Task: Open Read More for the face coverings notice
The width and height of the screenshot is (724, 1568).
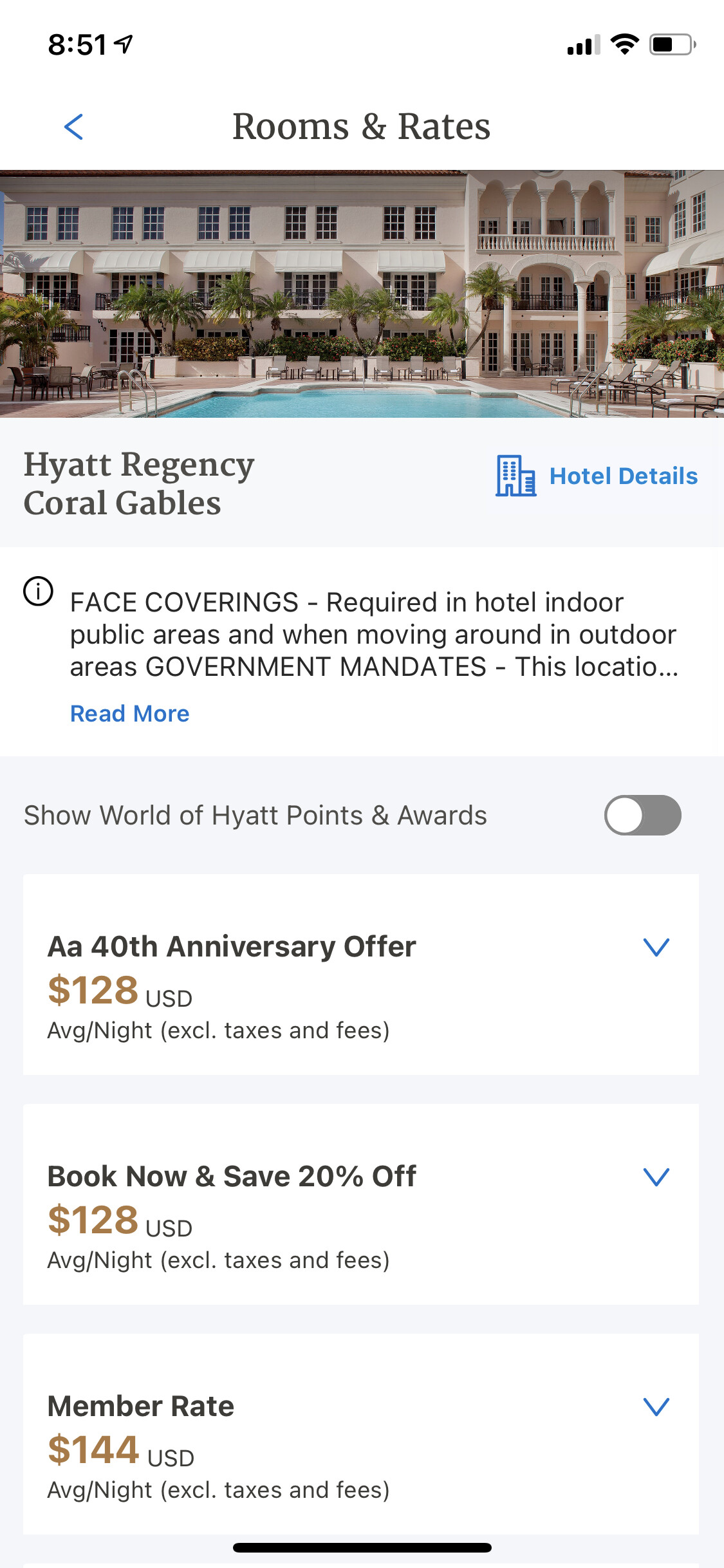Action: coord(129,714)
